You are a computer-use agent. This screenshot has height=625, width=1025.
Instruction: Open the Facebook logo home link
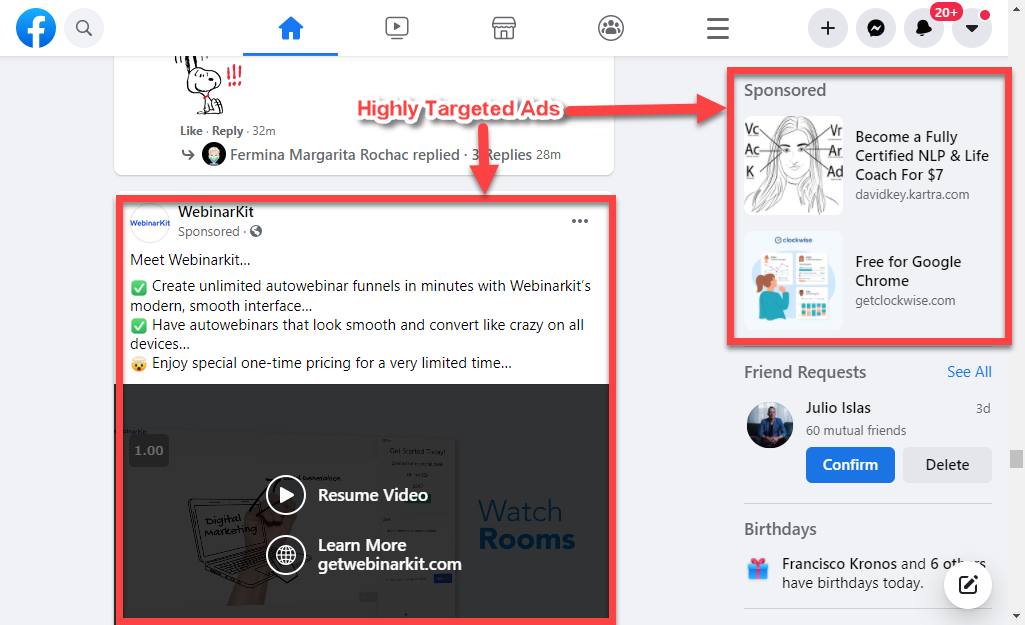click(36, 28)
